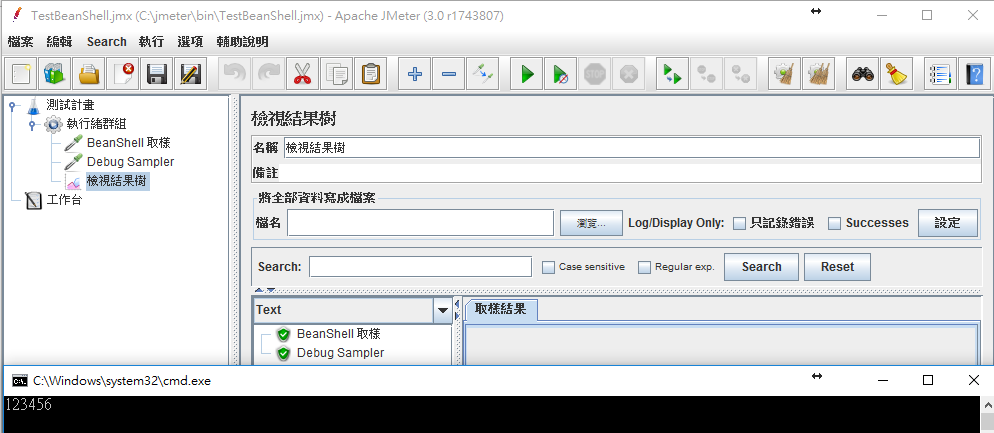Clear all results with double-broom icon
This screenshot has width=994, height=433.
(x=818, y=74)
